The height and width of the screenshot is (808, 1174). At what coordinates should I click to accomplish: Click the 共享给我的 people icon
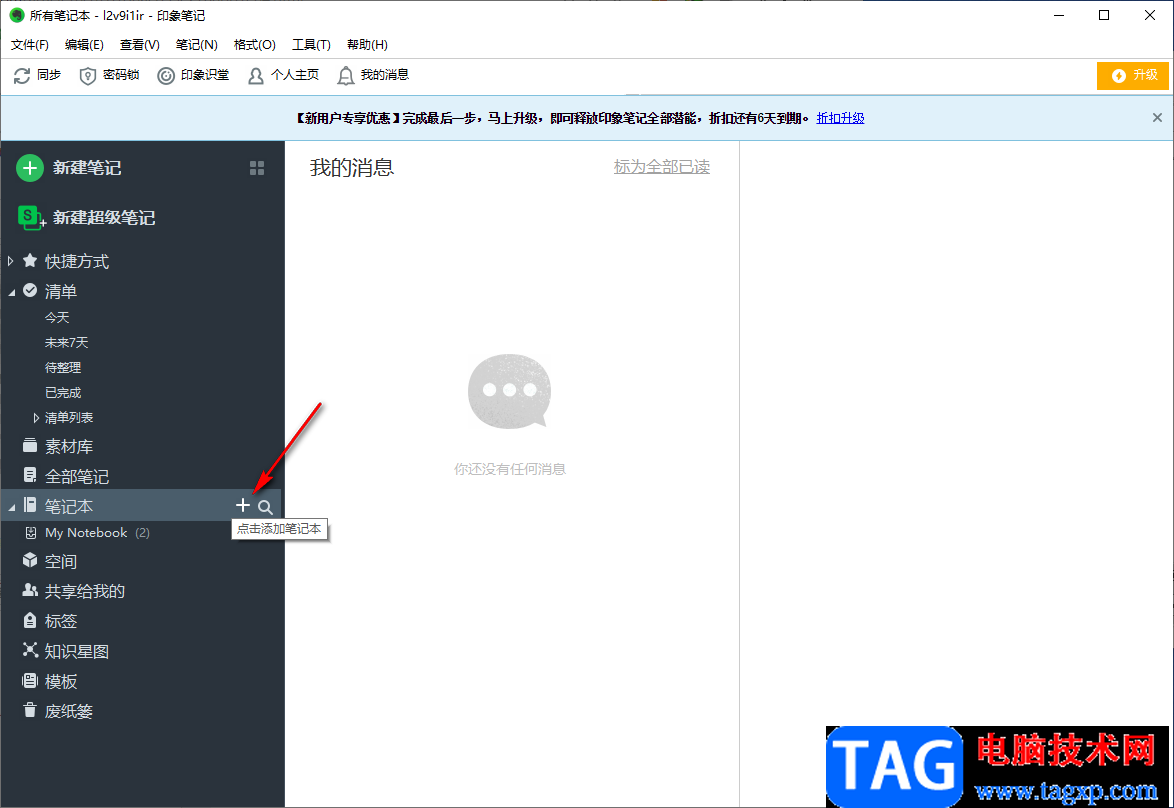click(30, 590)
